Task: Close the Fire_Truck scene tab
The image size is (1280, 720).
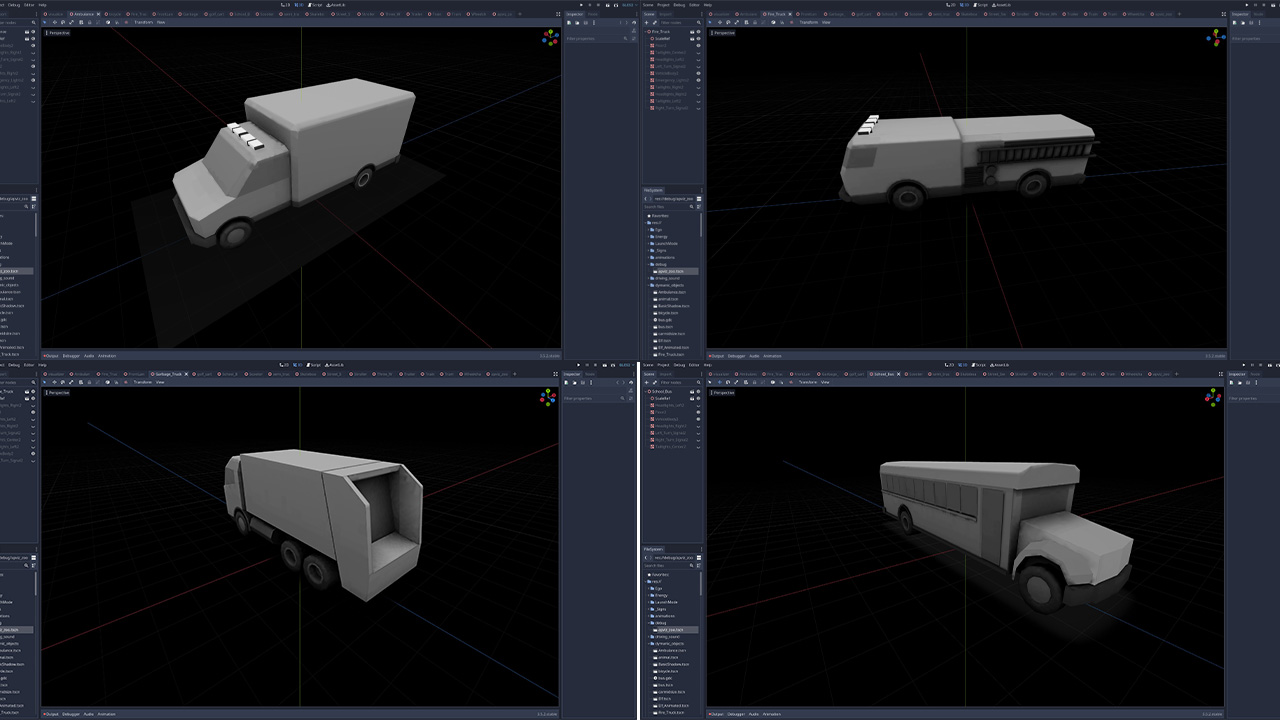Action: tap(788, 14)
